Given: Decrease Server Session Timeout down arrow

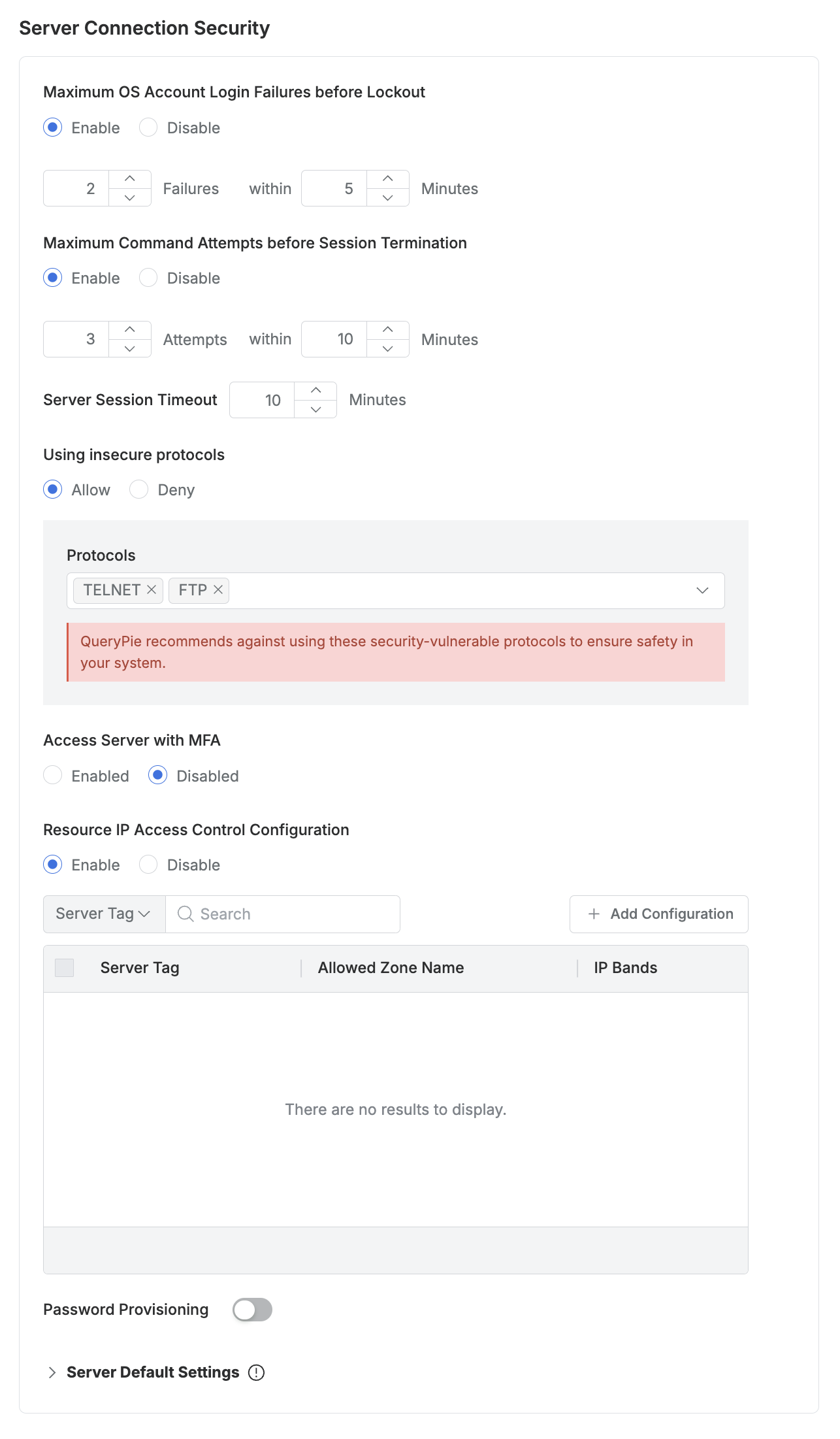Looking at the screenshot, I should click(x=315, y=409).
